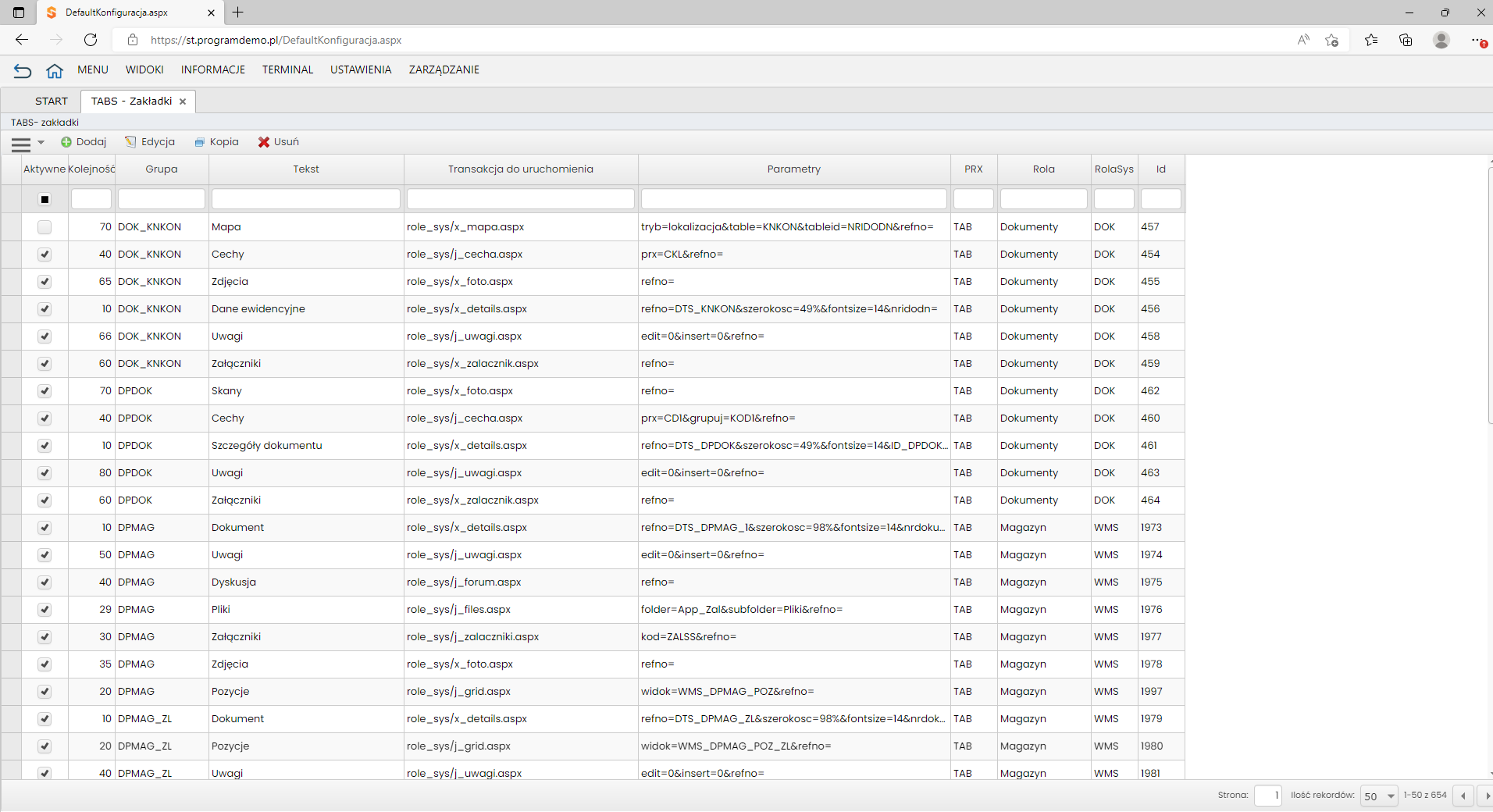Click the browser address bar URL

coord(276,40)
